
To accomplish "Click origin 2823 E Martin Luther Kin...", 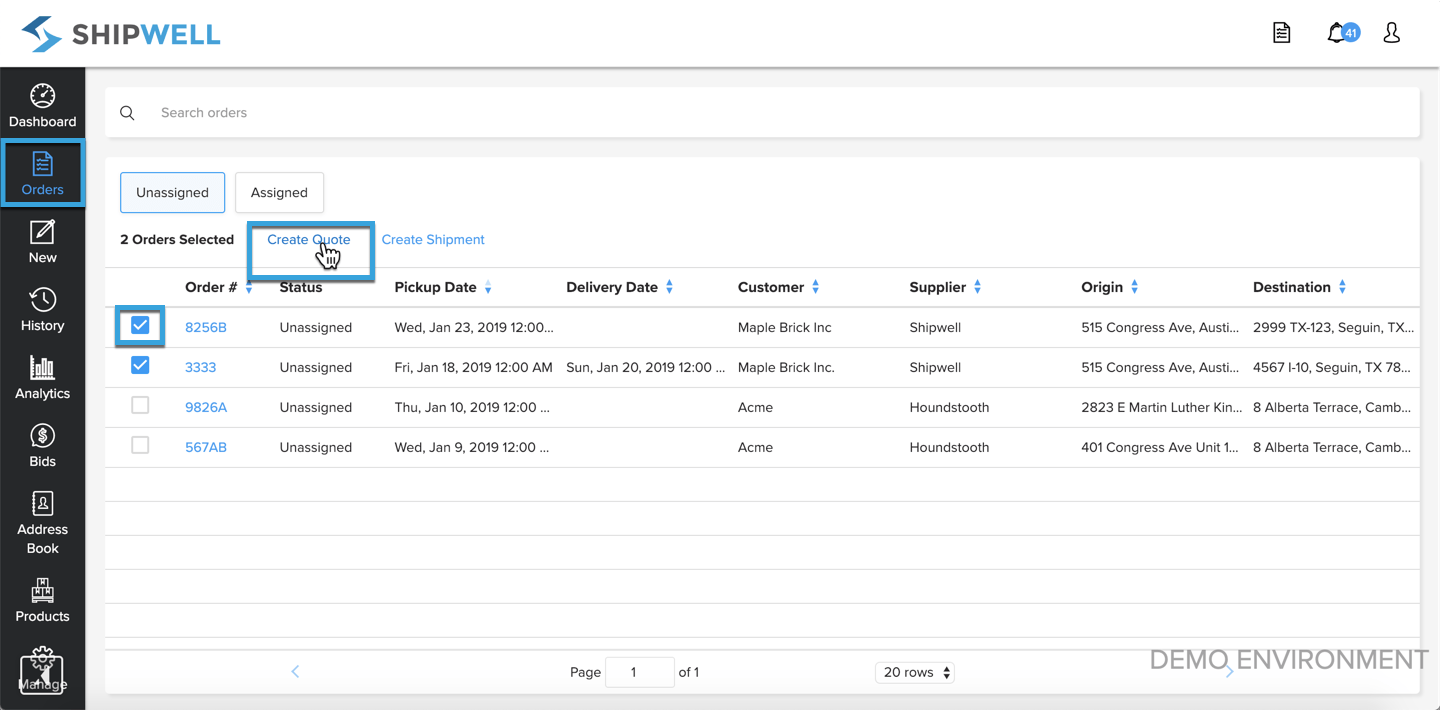I will (x=1160, y=407).
